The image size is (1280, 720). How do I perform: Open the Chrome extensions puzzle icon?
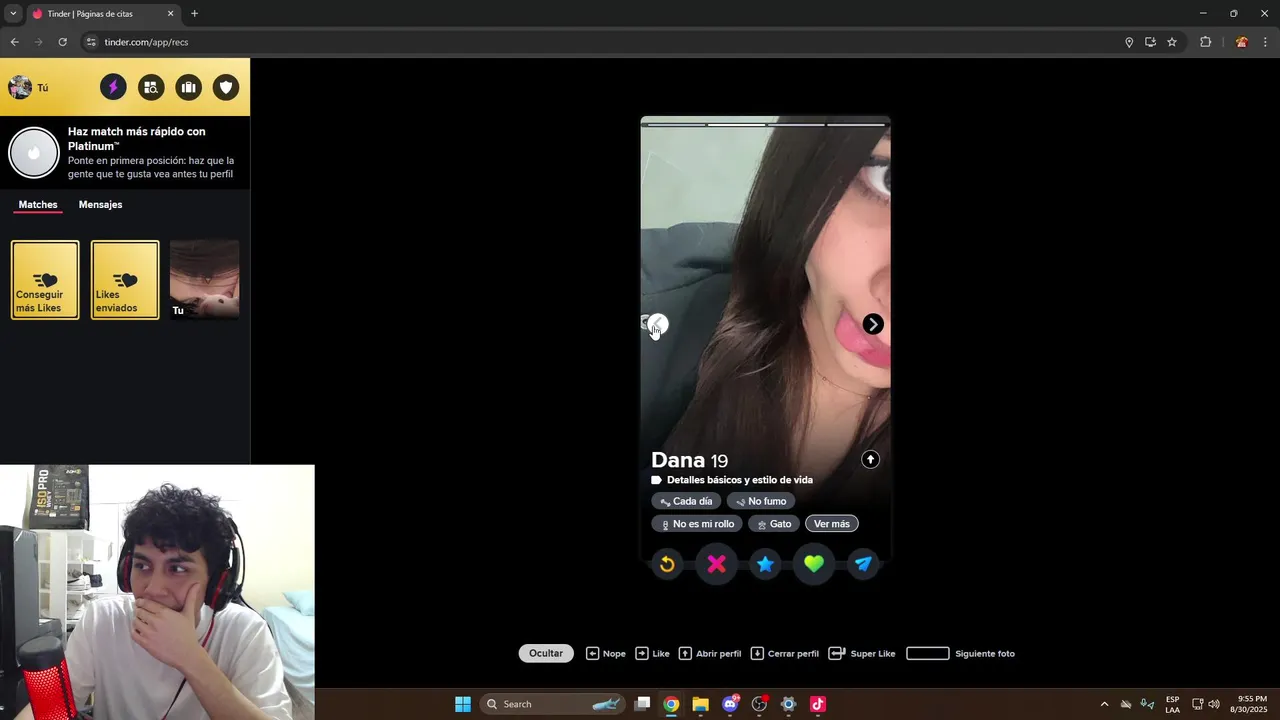(x=1205, y=42)
